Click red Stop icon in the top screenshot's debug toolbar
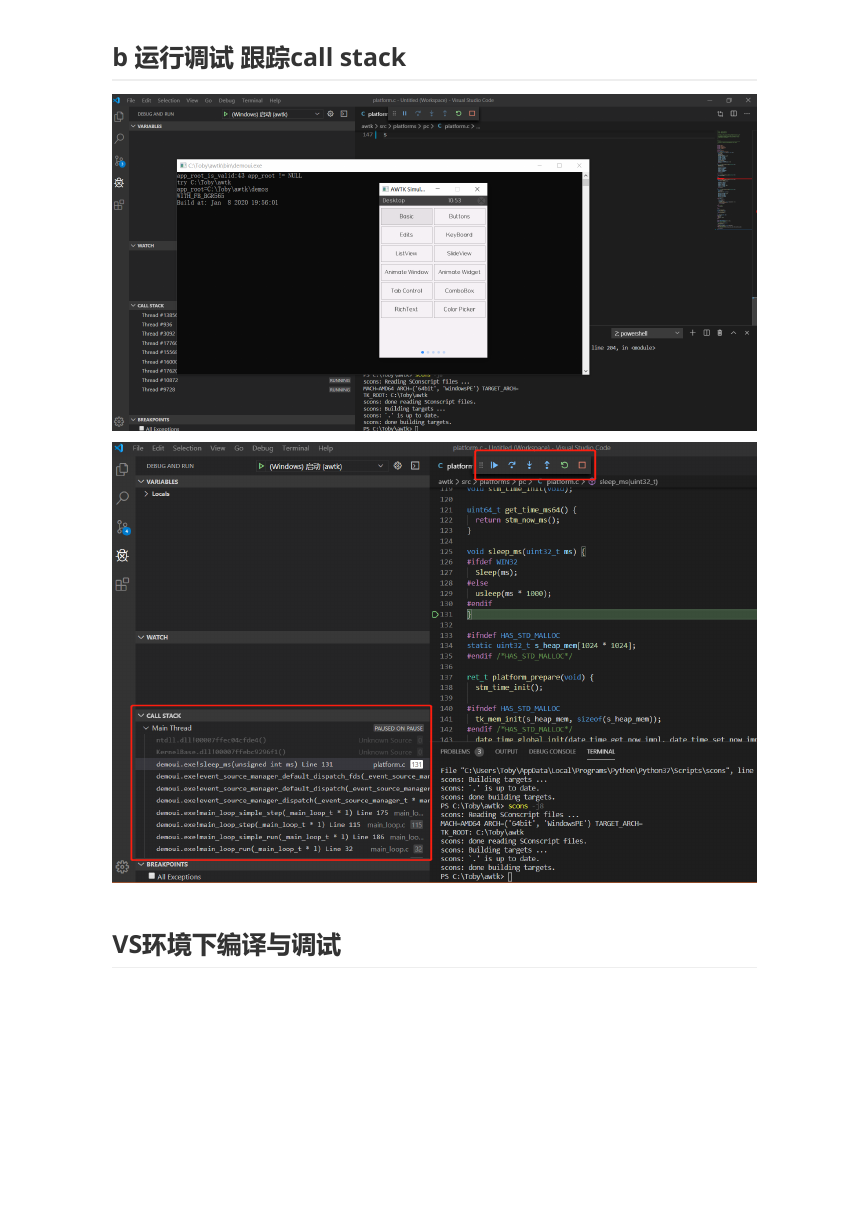The image size is (868, 1228). 471,113
